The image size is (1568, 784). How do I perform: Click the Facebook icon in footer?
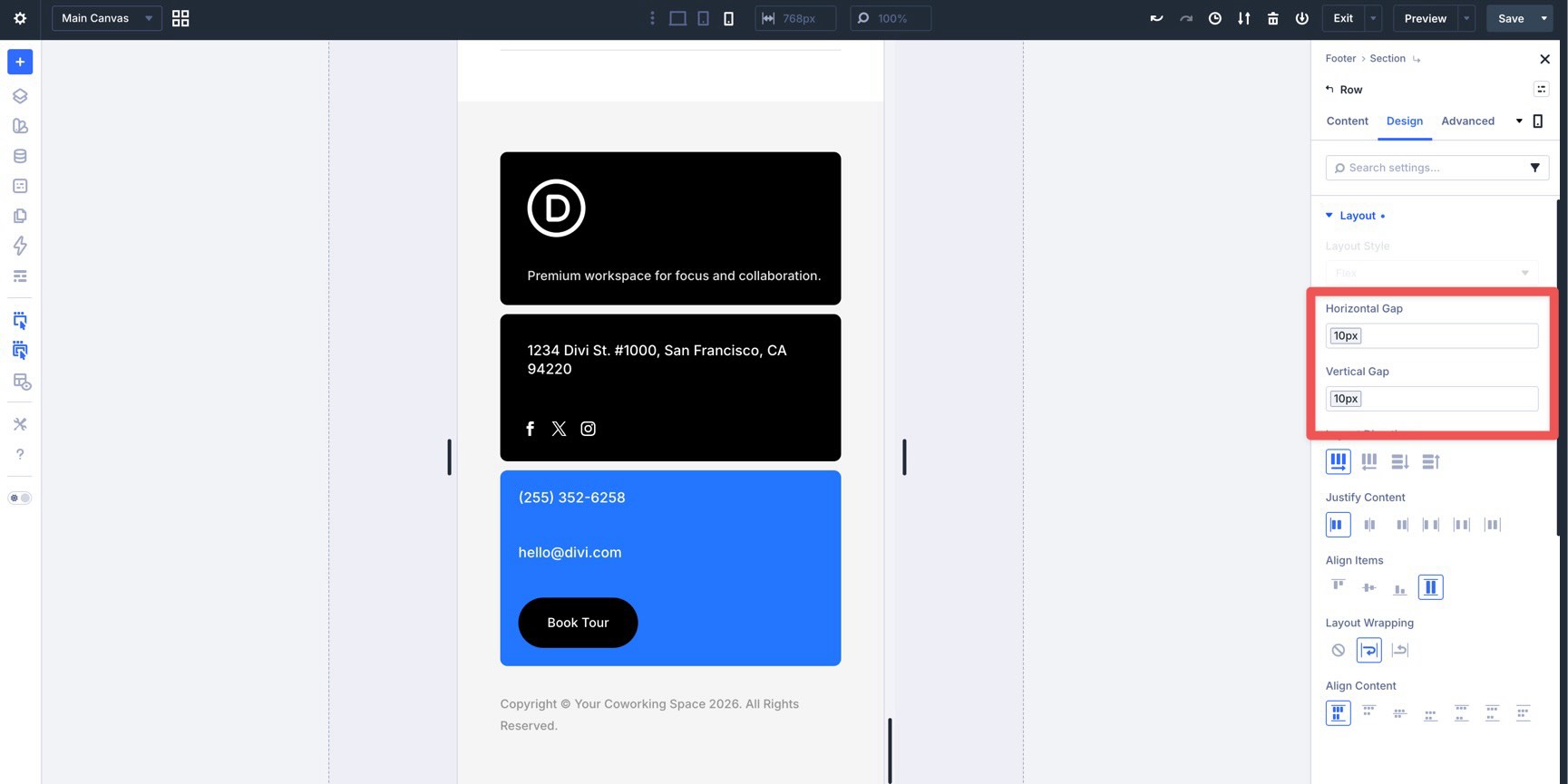click(530, 429)
